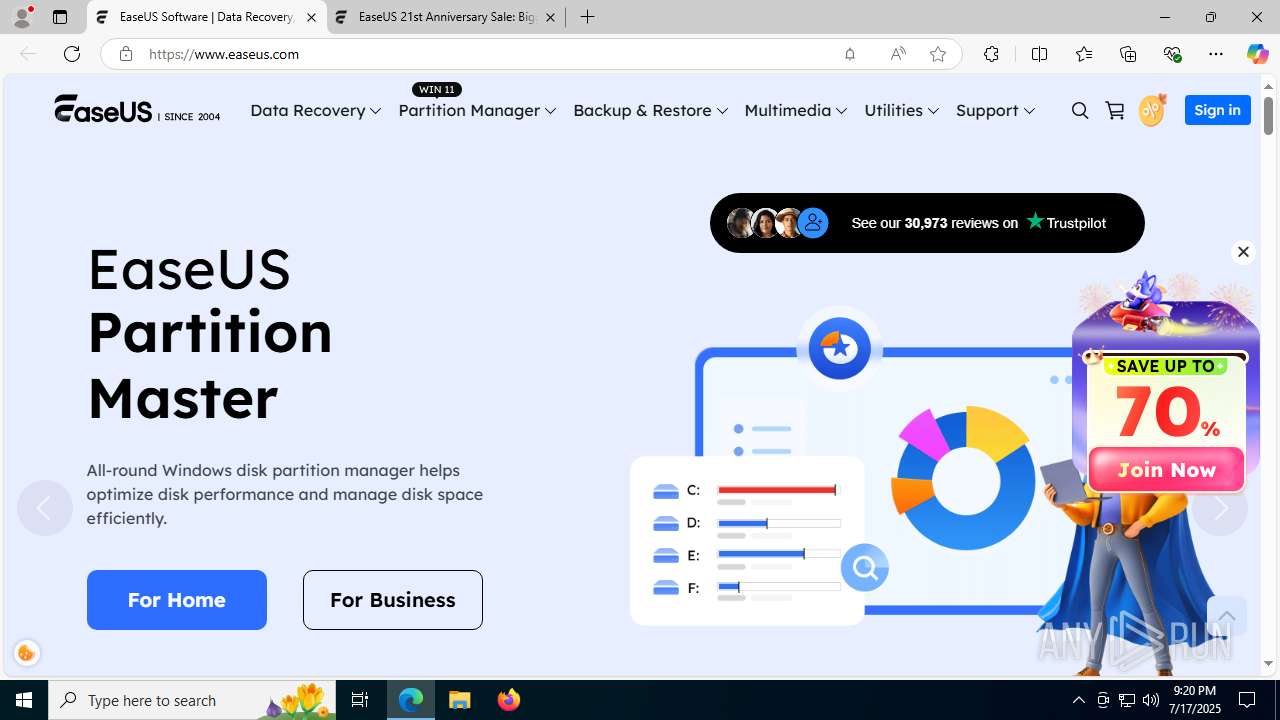1280x720 pixels.
Task: Go to previous hero slide
Action: [x=44, y=508]
